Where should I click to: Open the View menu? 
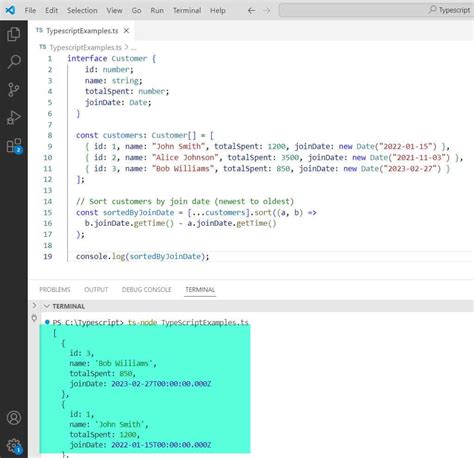click(x=114, y=11)
